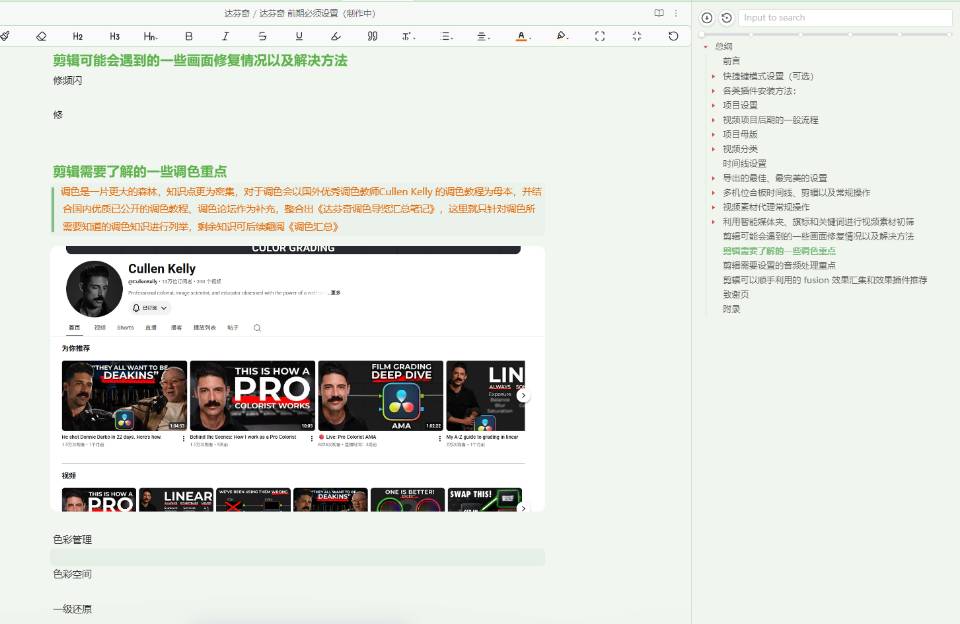This screenshot has height=624, width=960.
Task: Open the embedded Cullen Kelly channel screenshot
Action: pyautogui.click(x=298, y=378)
